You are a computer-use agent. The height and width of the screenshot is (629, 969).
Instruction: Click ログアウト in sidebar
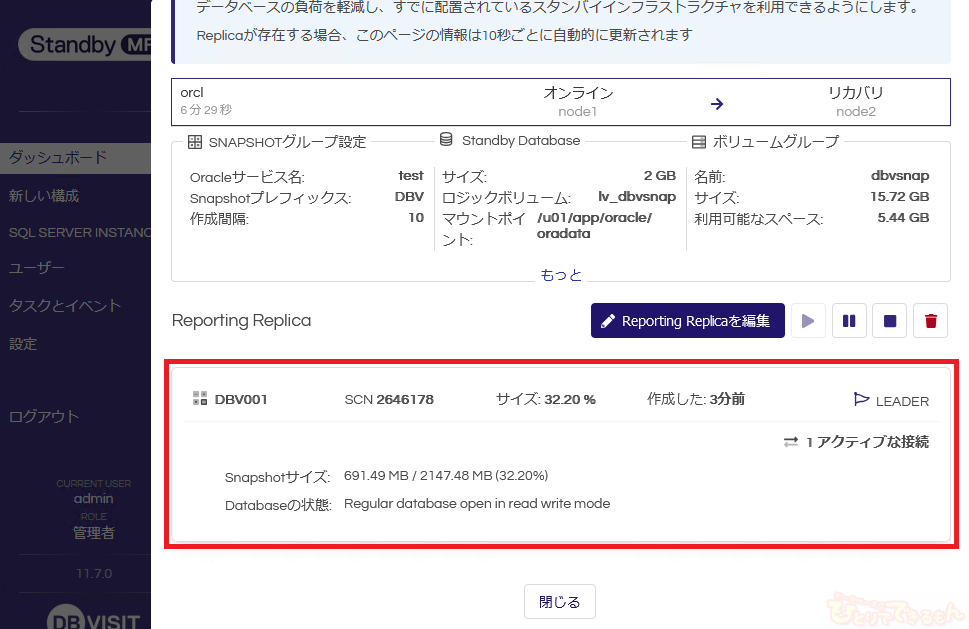tap(44, 416)
